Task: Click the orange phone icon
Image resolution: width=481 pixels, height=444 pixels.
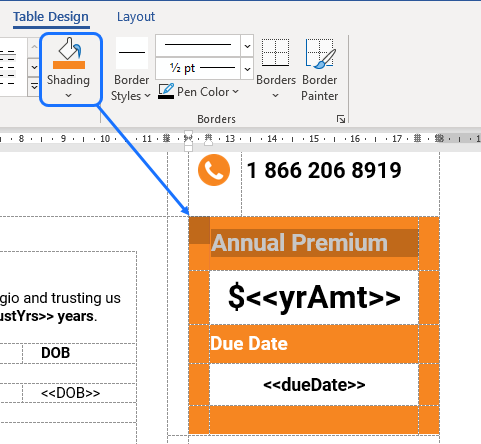Action: point(214,170)
